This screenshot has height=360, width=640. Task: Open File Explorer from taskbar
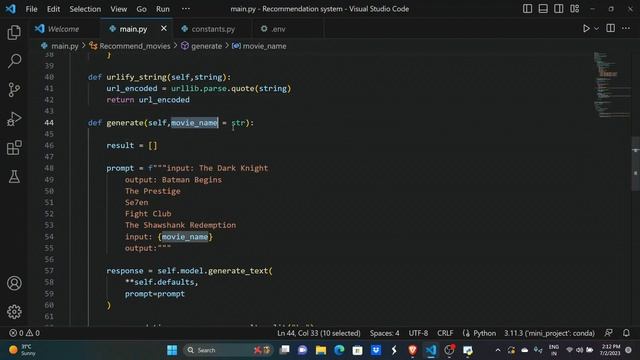pos(321,350)
